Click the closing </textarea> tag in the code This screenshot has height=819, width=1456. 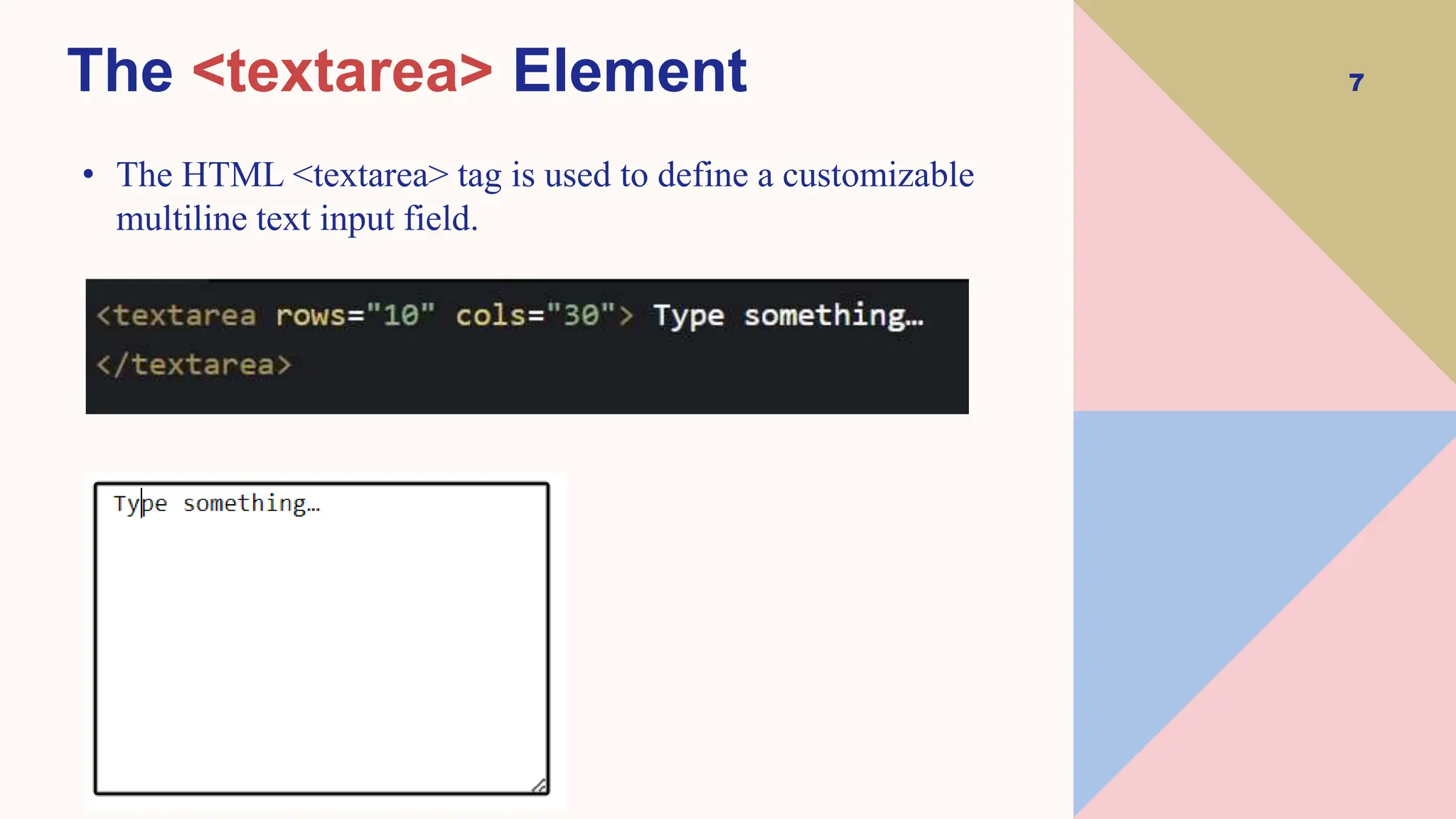pos(194,365)
